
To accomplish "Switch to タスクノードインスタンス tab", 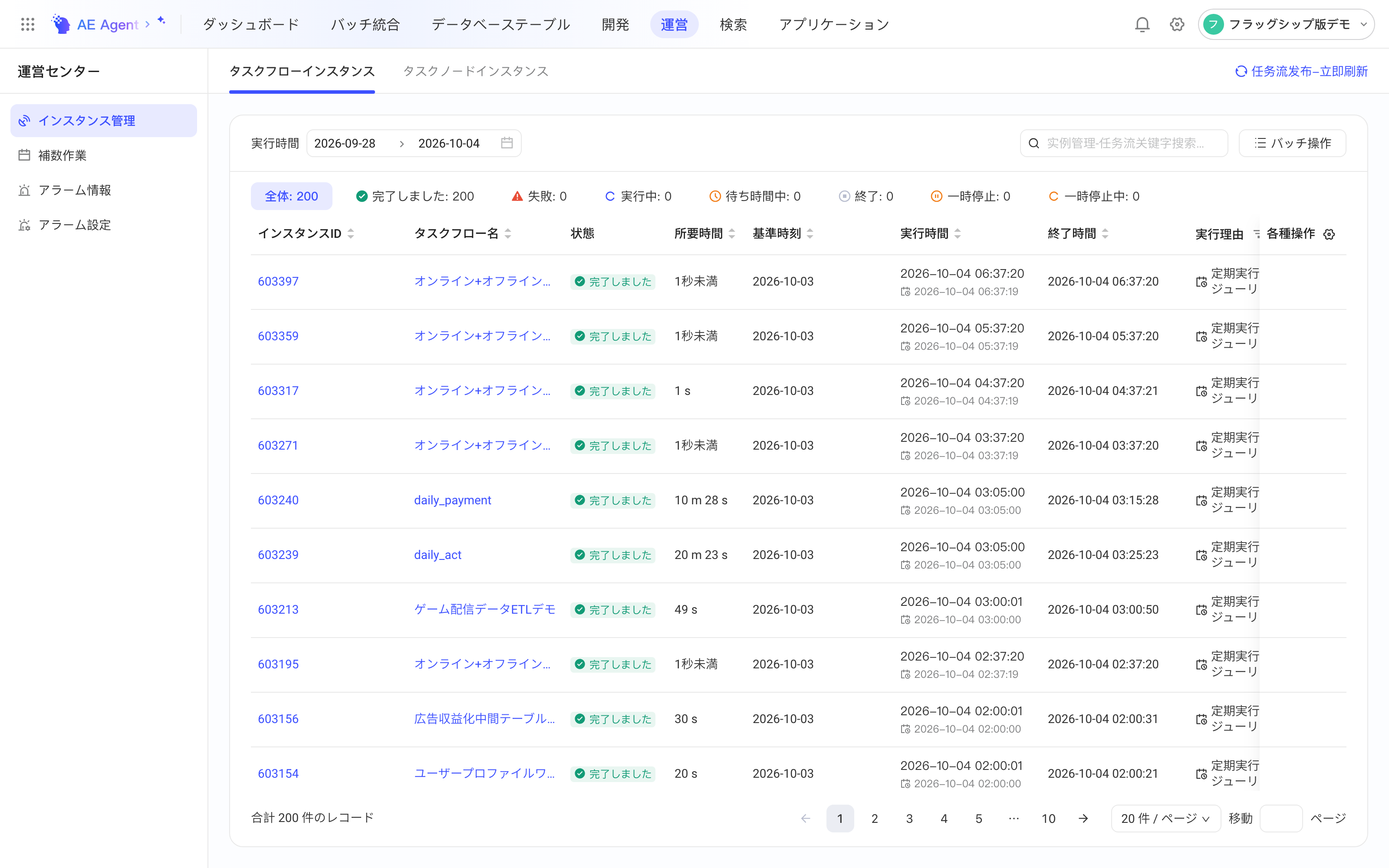I will tap(476, 71).
